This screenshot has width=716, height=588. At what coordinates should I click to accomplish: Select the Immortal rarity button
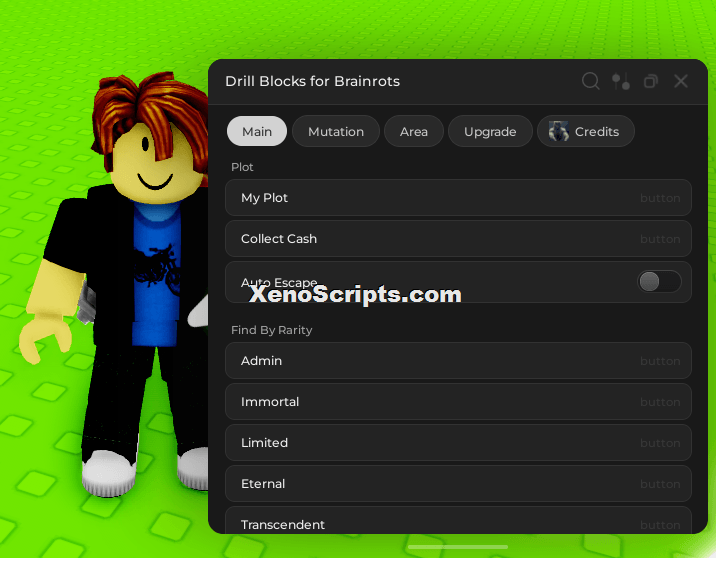(458, 402)
